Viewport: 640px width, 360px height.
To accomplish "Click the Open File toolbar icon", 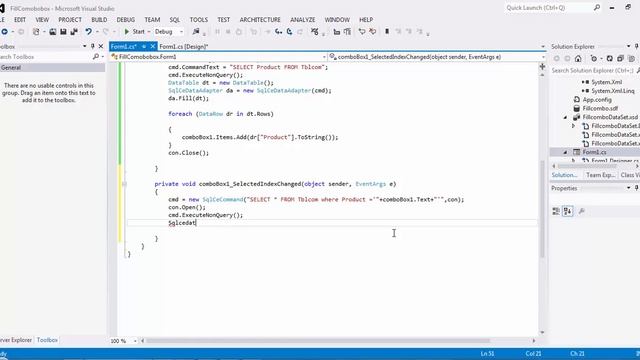I will point(53,32).
